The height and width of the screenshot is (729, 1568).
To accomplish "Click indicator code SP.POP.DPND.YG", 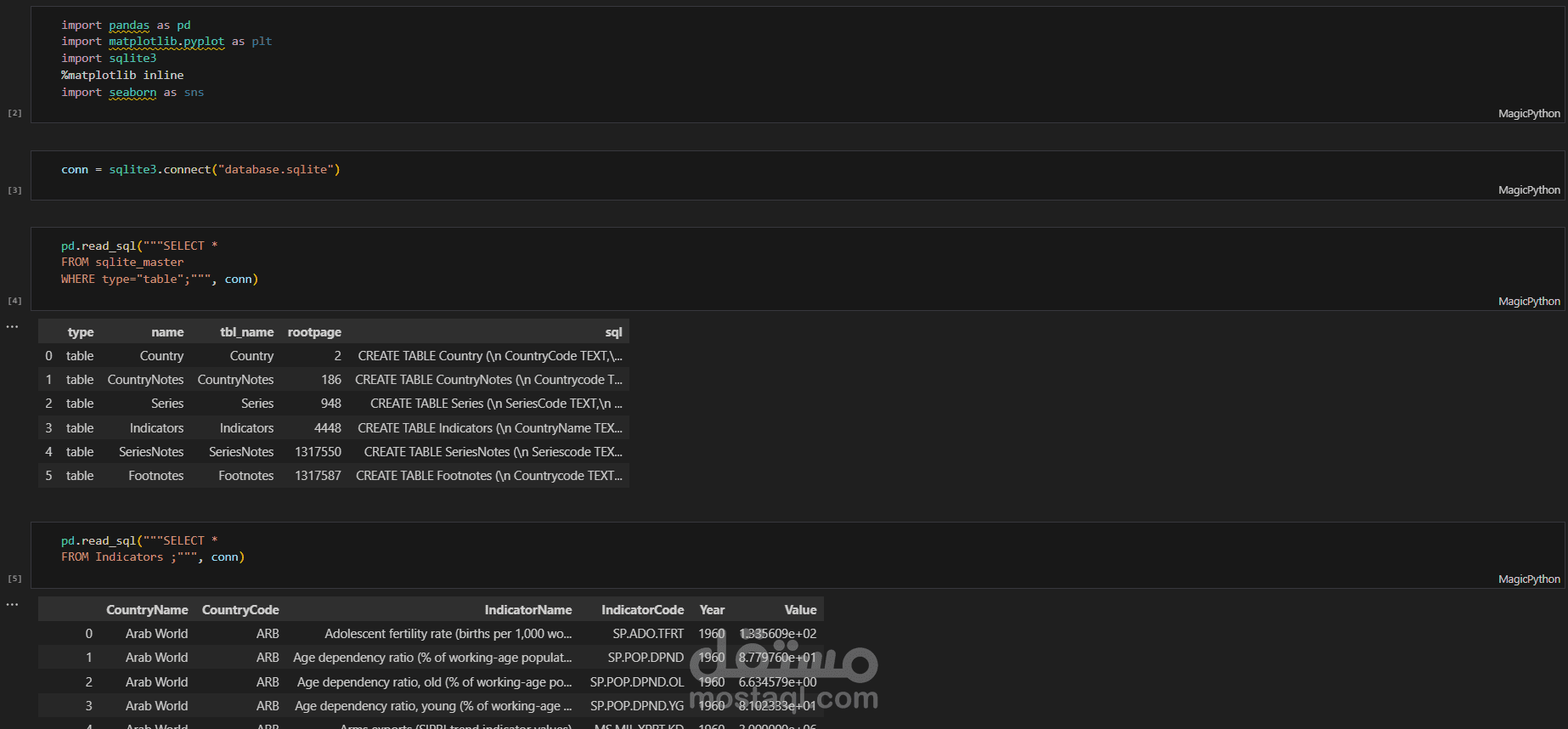I will coord(637,706).
